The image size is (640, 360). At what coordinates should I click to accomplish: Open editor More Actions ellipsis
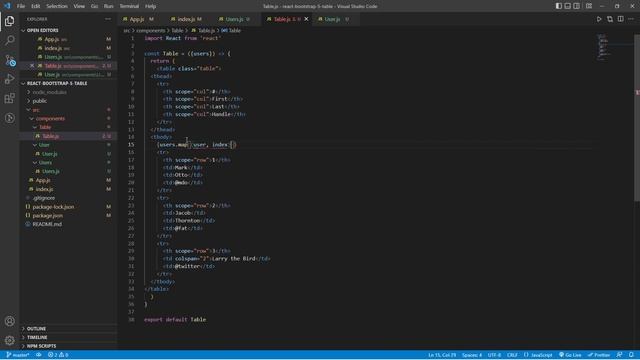631,19
